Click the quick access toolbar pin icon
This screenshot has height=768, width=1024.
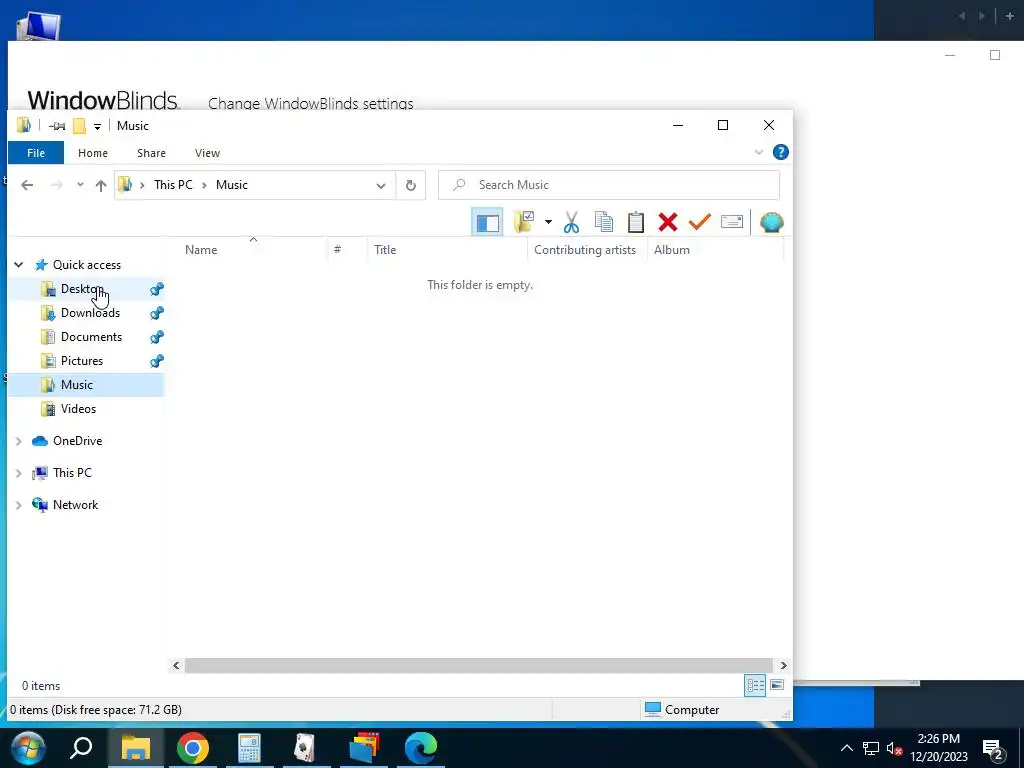tap(57, 126)
